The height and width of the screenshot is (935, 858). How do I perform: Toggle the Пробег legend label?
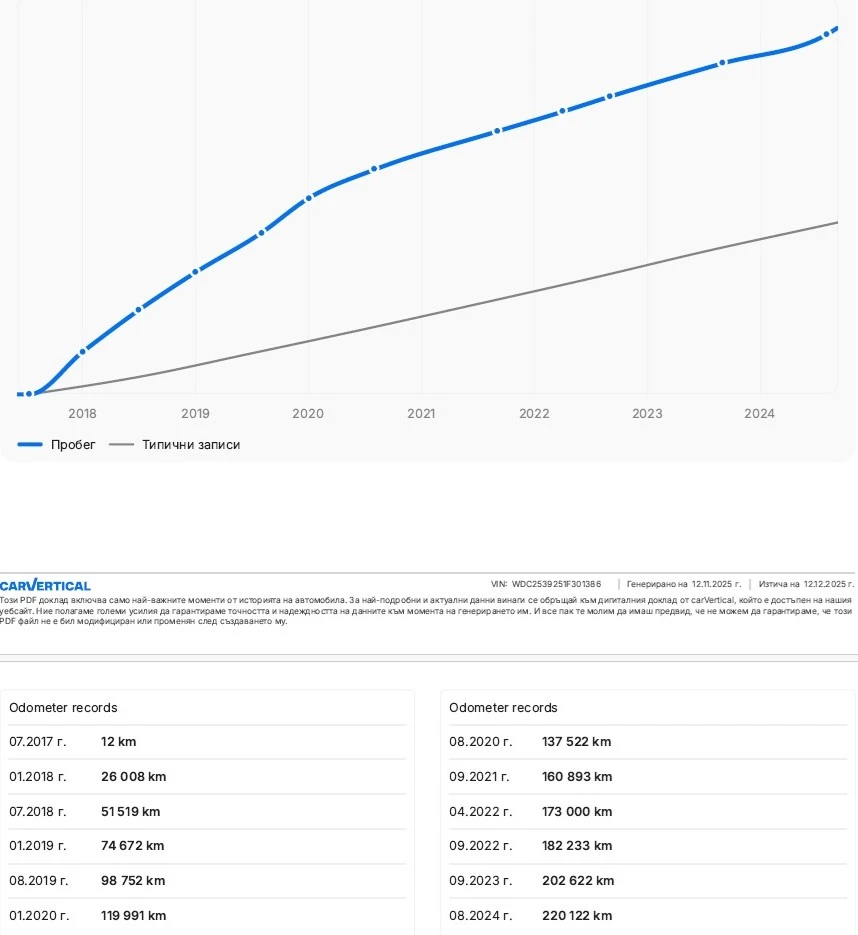[x=73, y=445]
